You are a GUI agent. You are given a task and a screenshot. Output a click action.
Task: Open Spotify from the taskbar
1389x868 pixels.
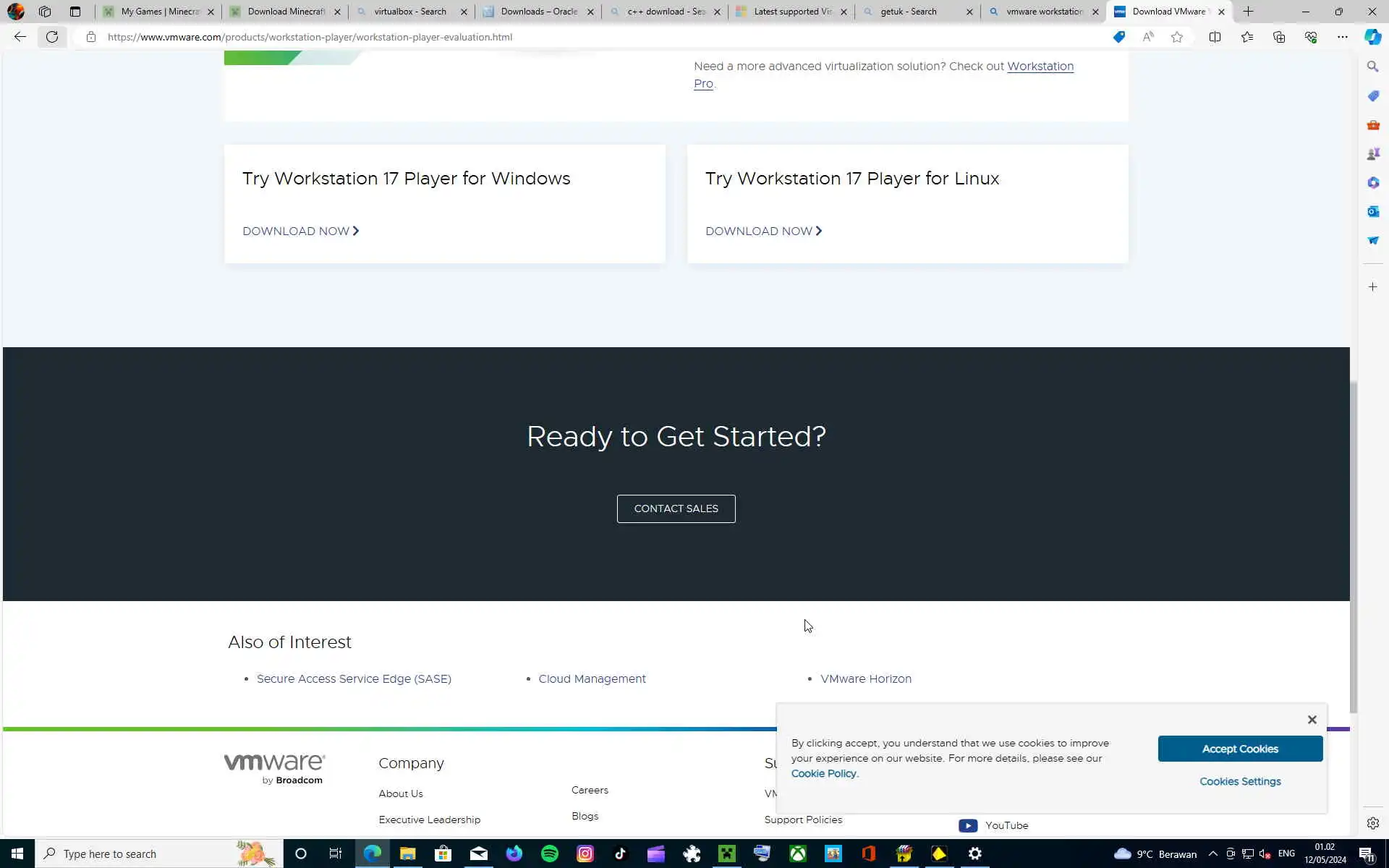point(550,854)
